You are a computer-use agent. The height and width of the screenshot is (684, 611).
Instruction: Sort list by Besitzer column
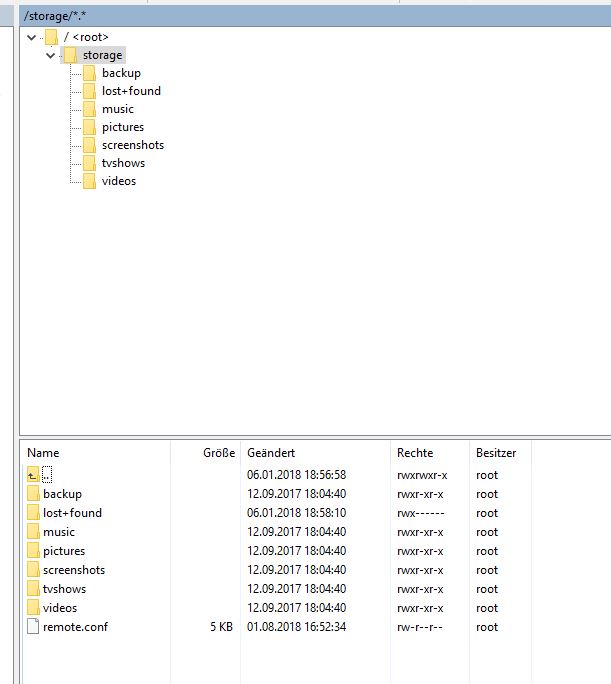coord(496,453)
